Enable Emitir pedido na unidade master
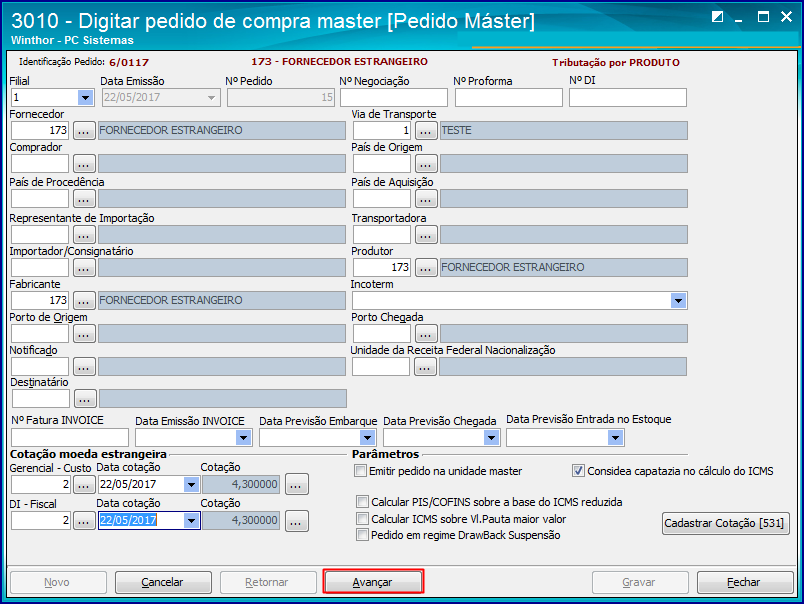This screenshot has width=804, height=604. 361,471
